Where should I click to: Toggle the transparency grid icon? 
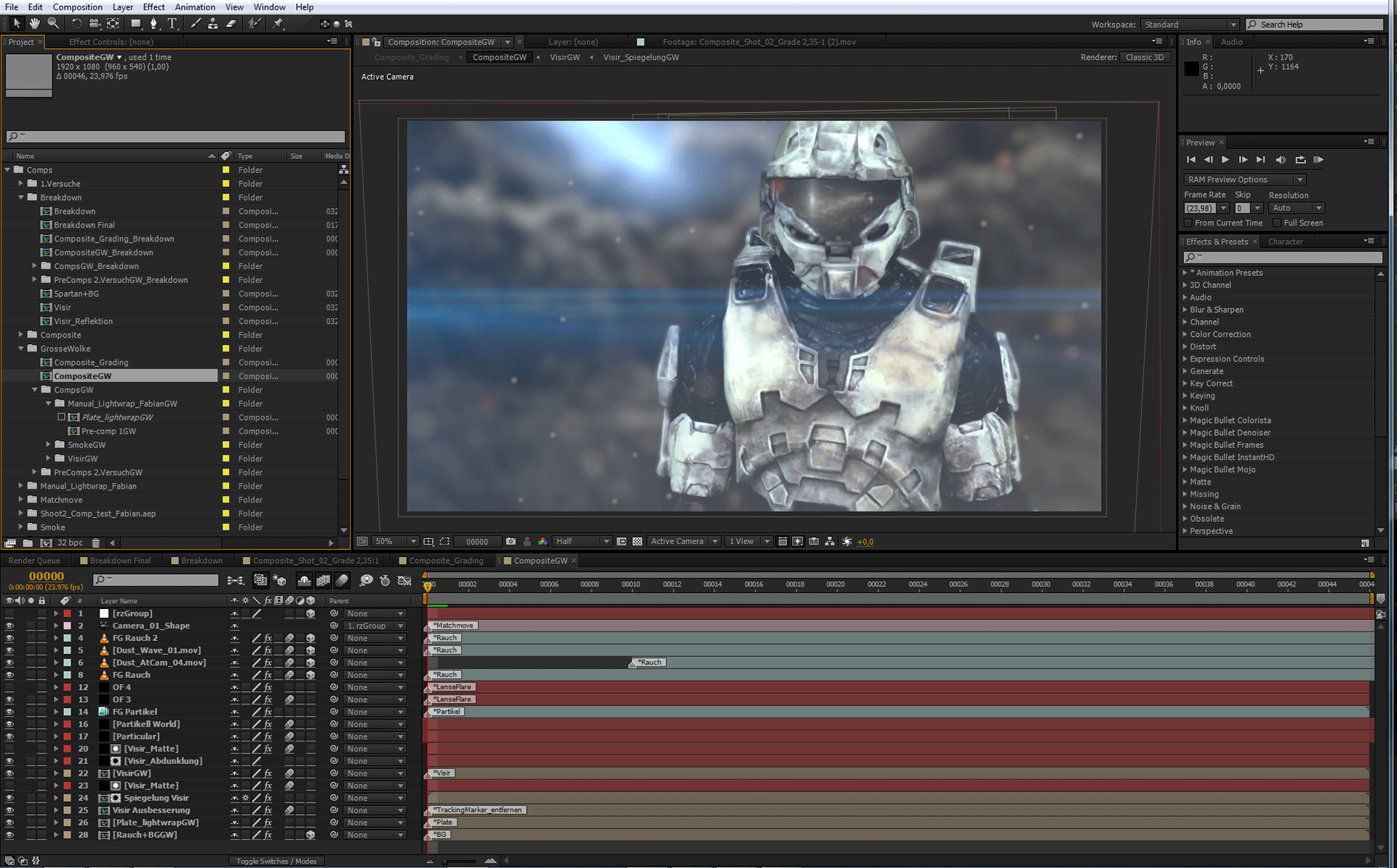coord(637,541)
